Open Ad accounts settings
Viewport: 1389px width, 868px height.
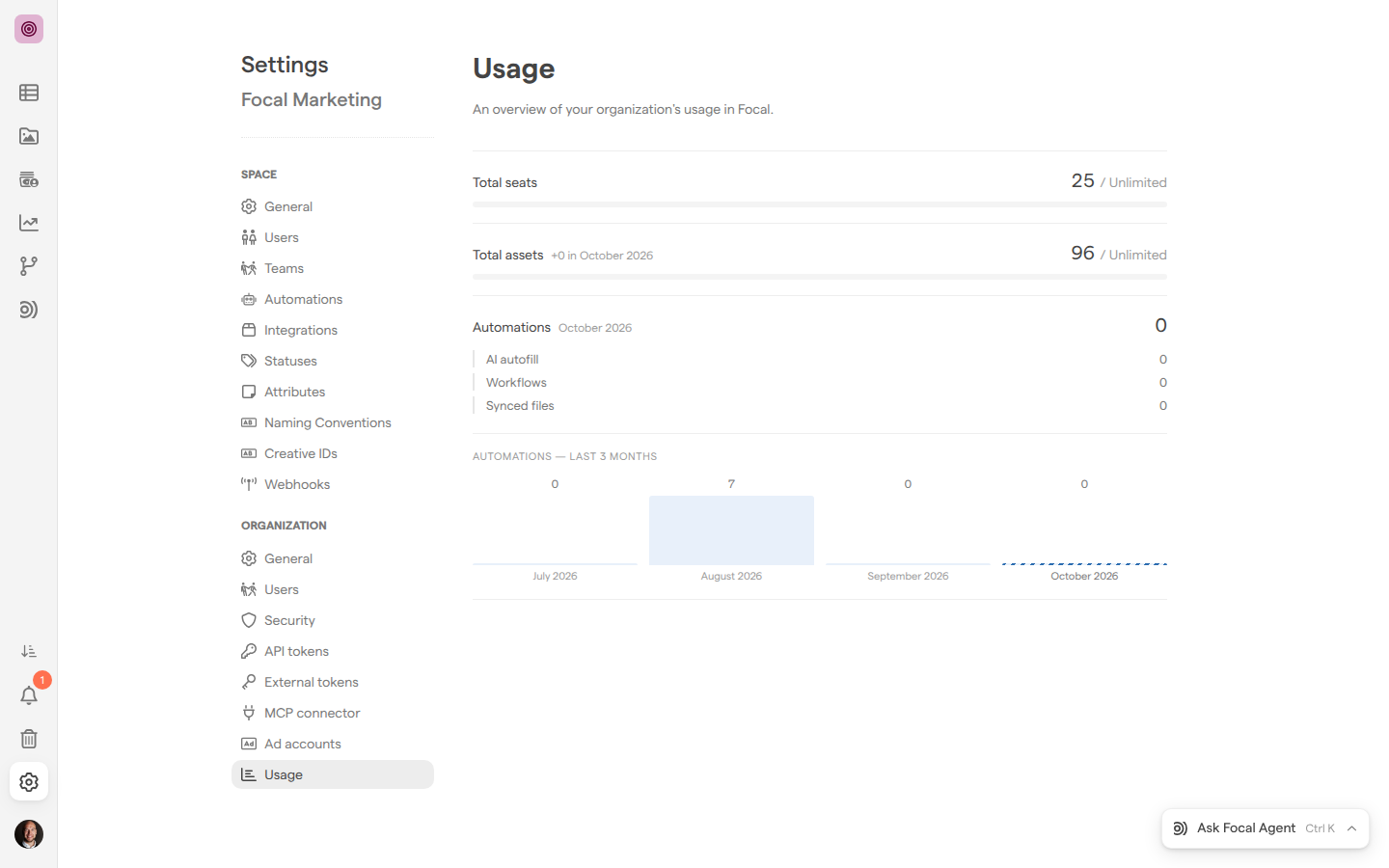point(333,744)
